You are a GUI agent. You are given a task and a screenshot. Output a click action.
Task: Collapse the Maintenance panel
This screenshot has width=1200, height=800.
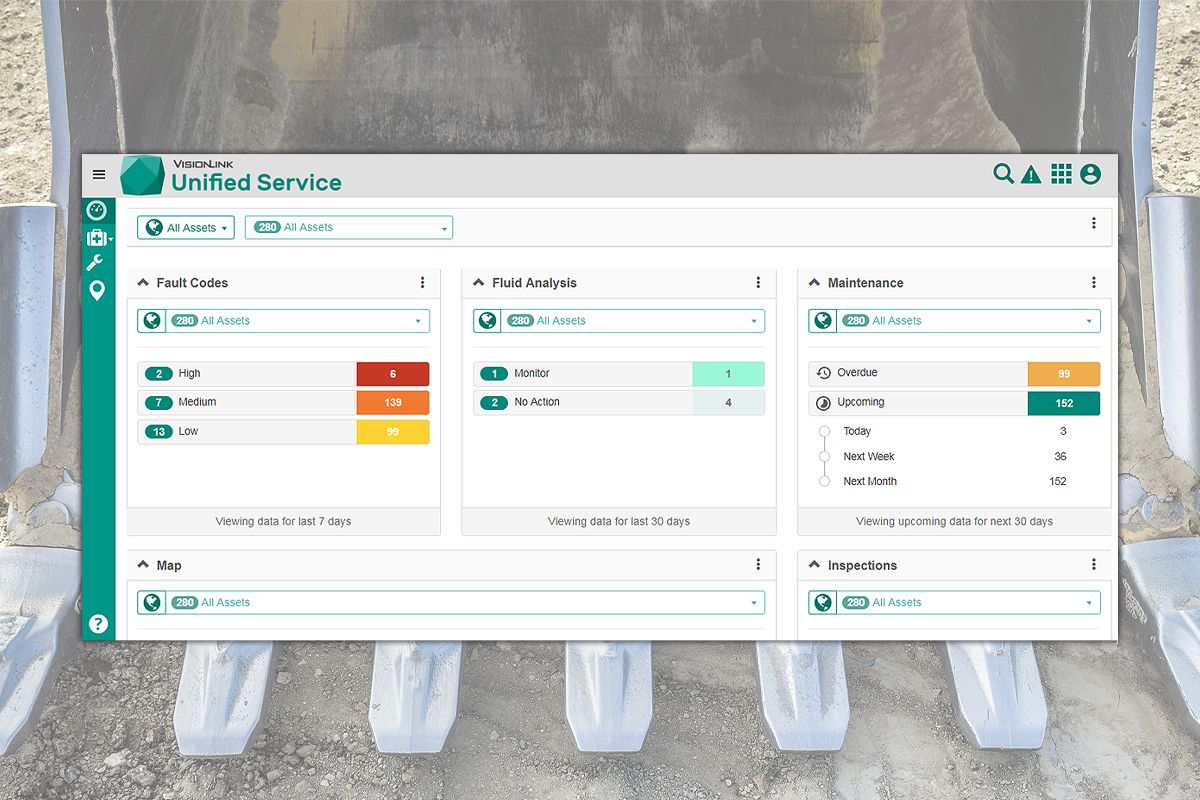point(814,283)
